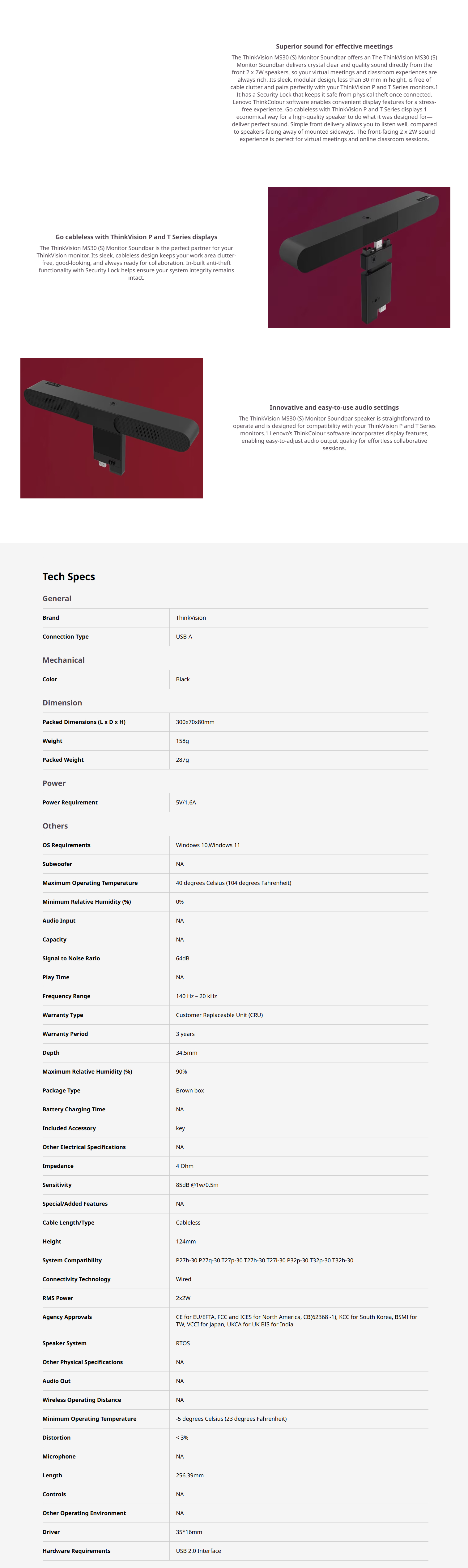Click the Frequency Range 140 Hz – 20 kHz value
468x1568 pixels.
coord(196,996)
